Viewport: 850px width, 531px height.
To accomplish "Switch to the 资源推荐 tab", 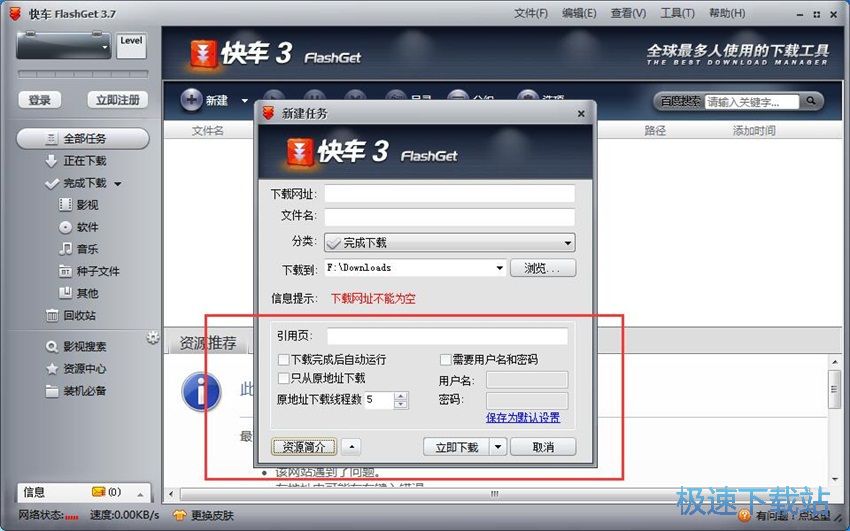I will (x=208, y=342).
